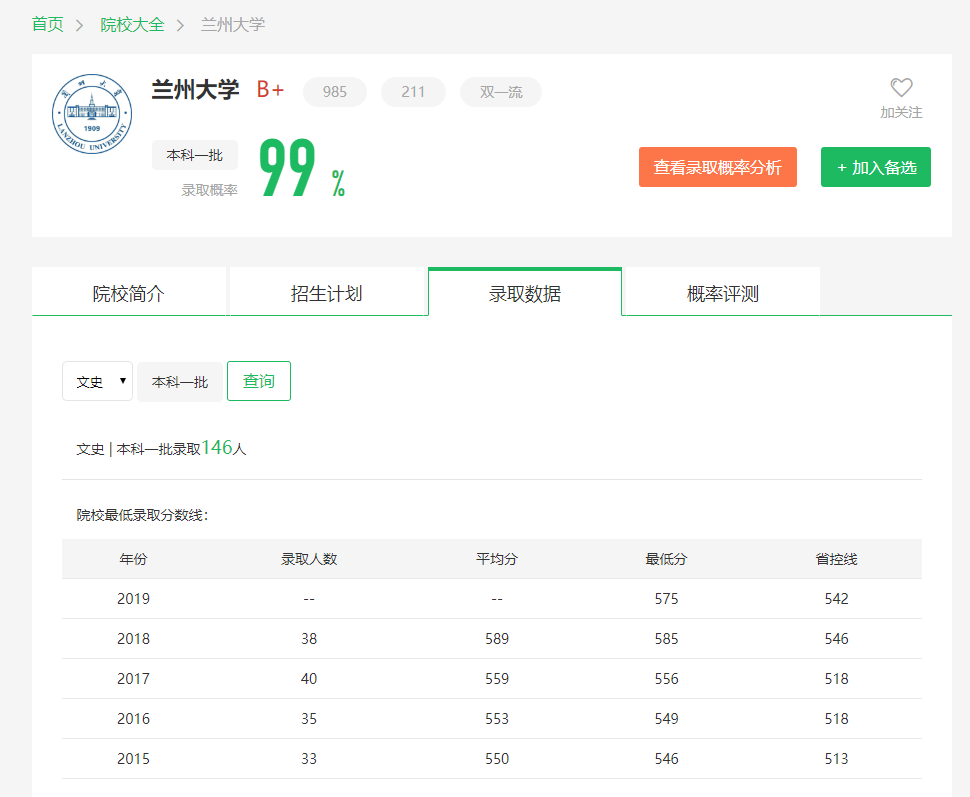Go to 首页 breadcrumb link
970x797 pixels.
click(48, 24)
